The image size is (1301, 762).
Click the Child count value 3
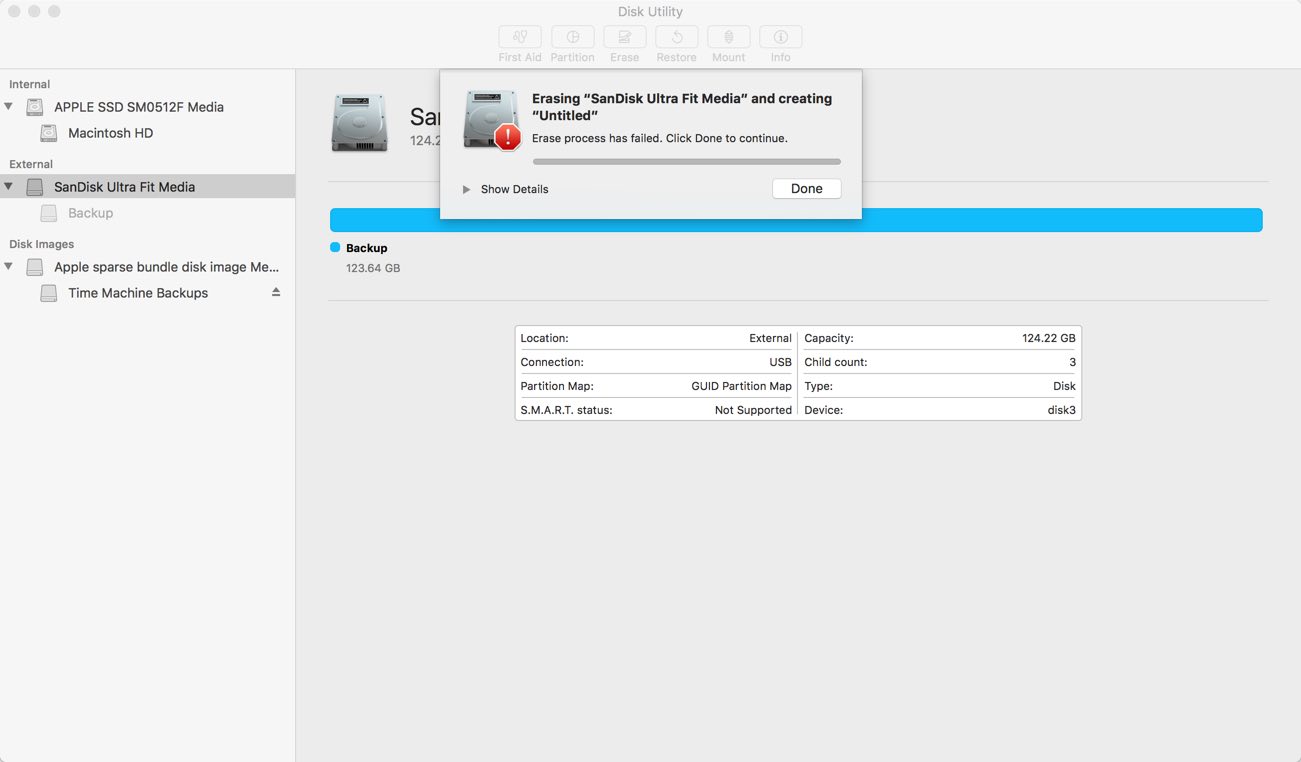(x=1072, y=362)
